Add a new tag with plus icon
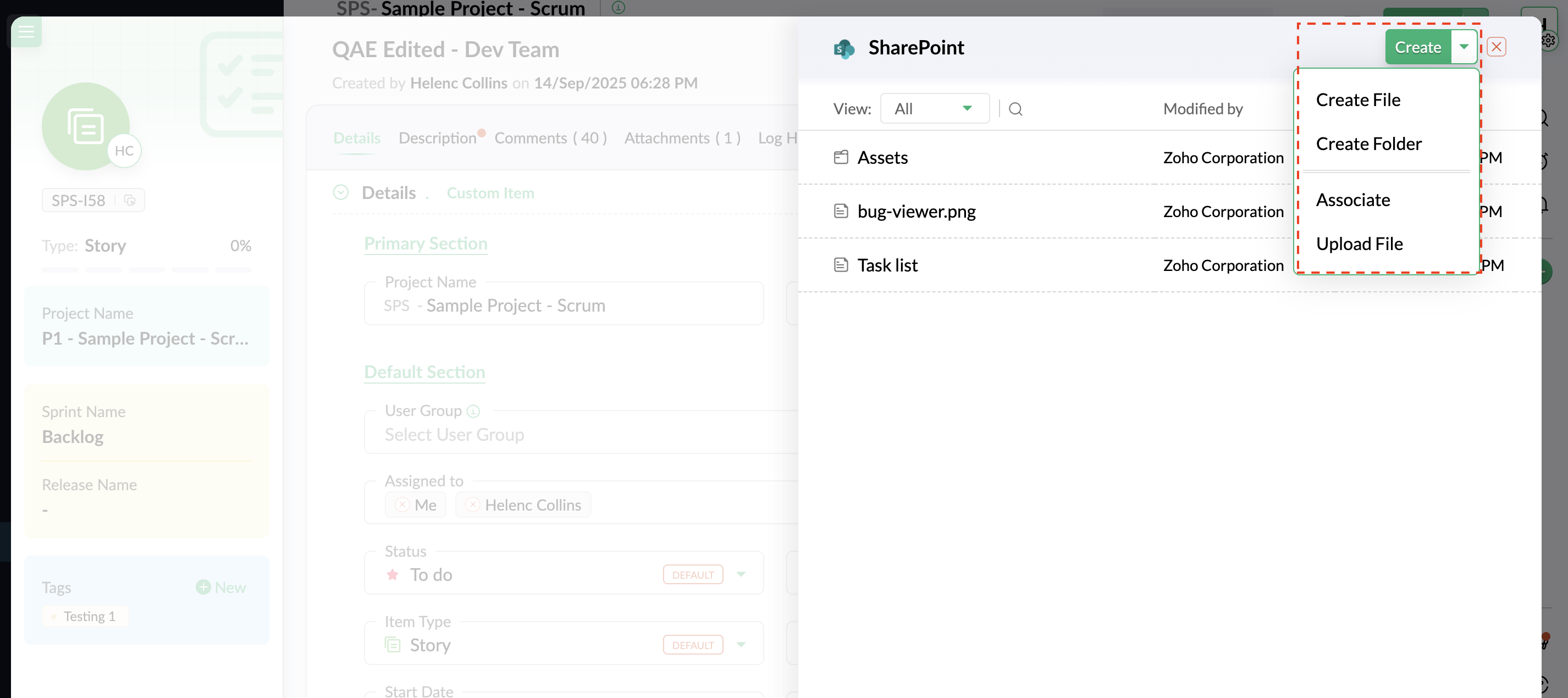This screenshot has height=698, width=1568. pos(203,586)
